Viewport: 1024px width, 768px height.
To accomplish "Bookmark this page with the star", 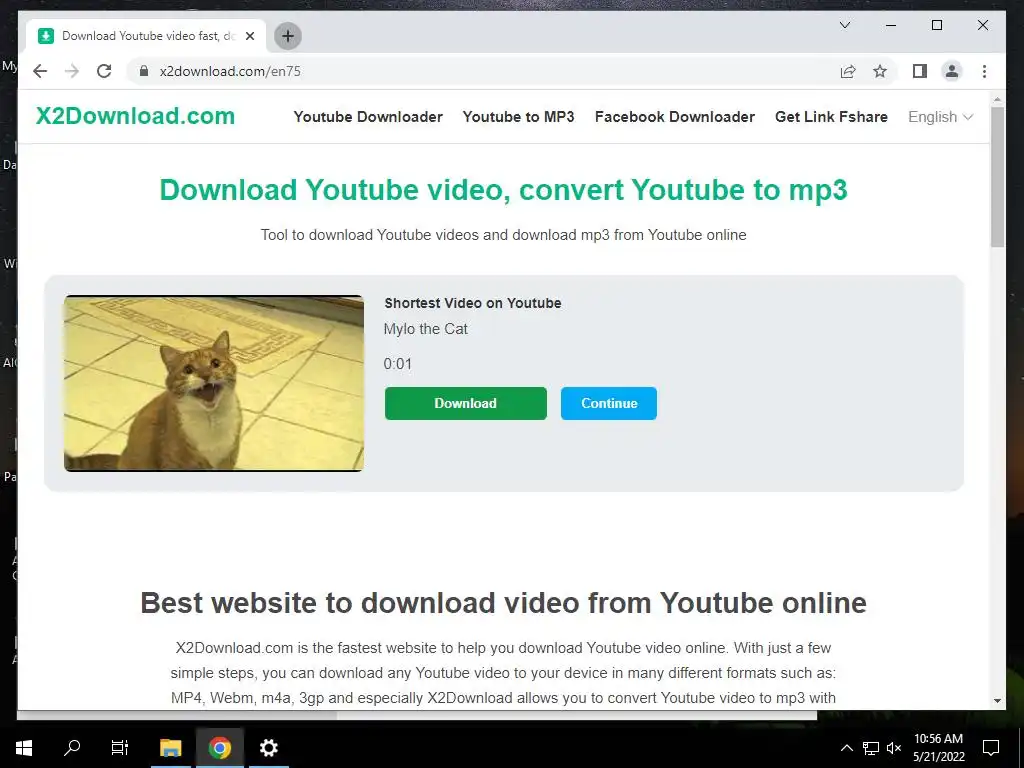I will point(880,71).
